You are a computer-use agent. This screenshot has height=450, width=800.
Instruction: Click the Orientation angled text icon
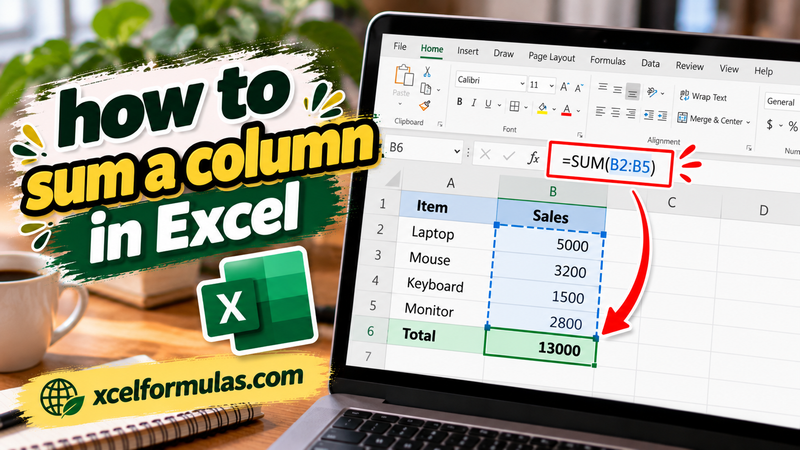[652, 92]
